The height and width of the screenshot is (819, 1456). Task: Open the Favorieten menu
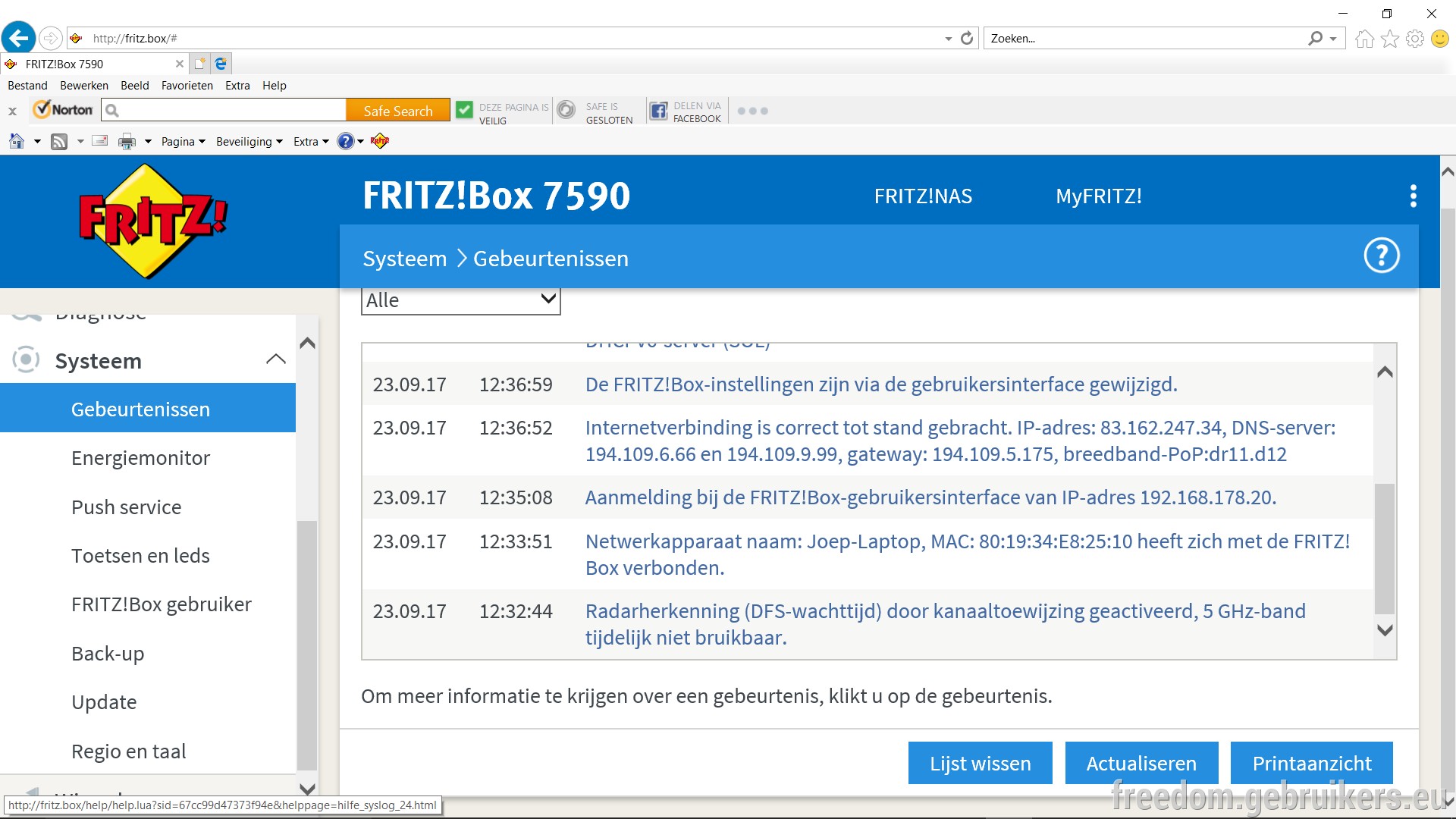187,86
